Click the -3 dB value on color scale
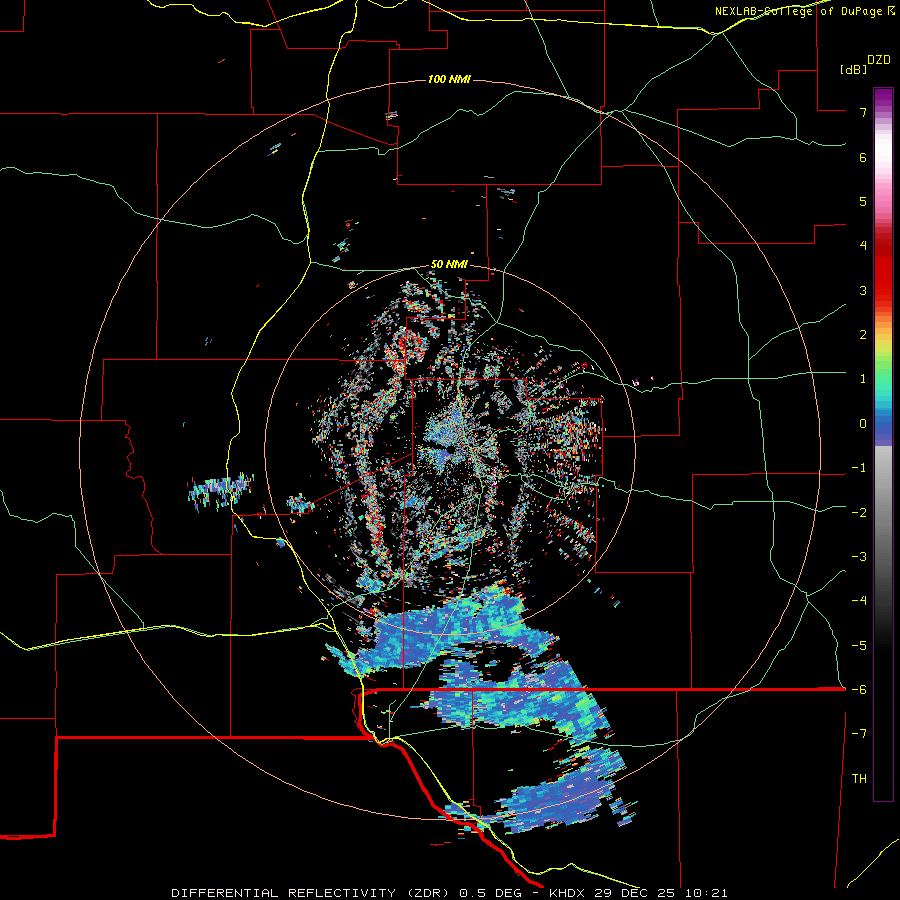This screenshot has height=900, width=900. pyautogui.click(x=859, y=557)
